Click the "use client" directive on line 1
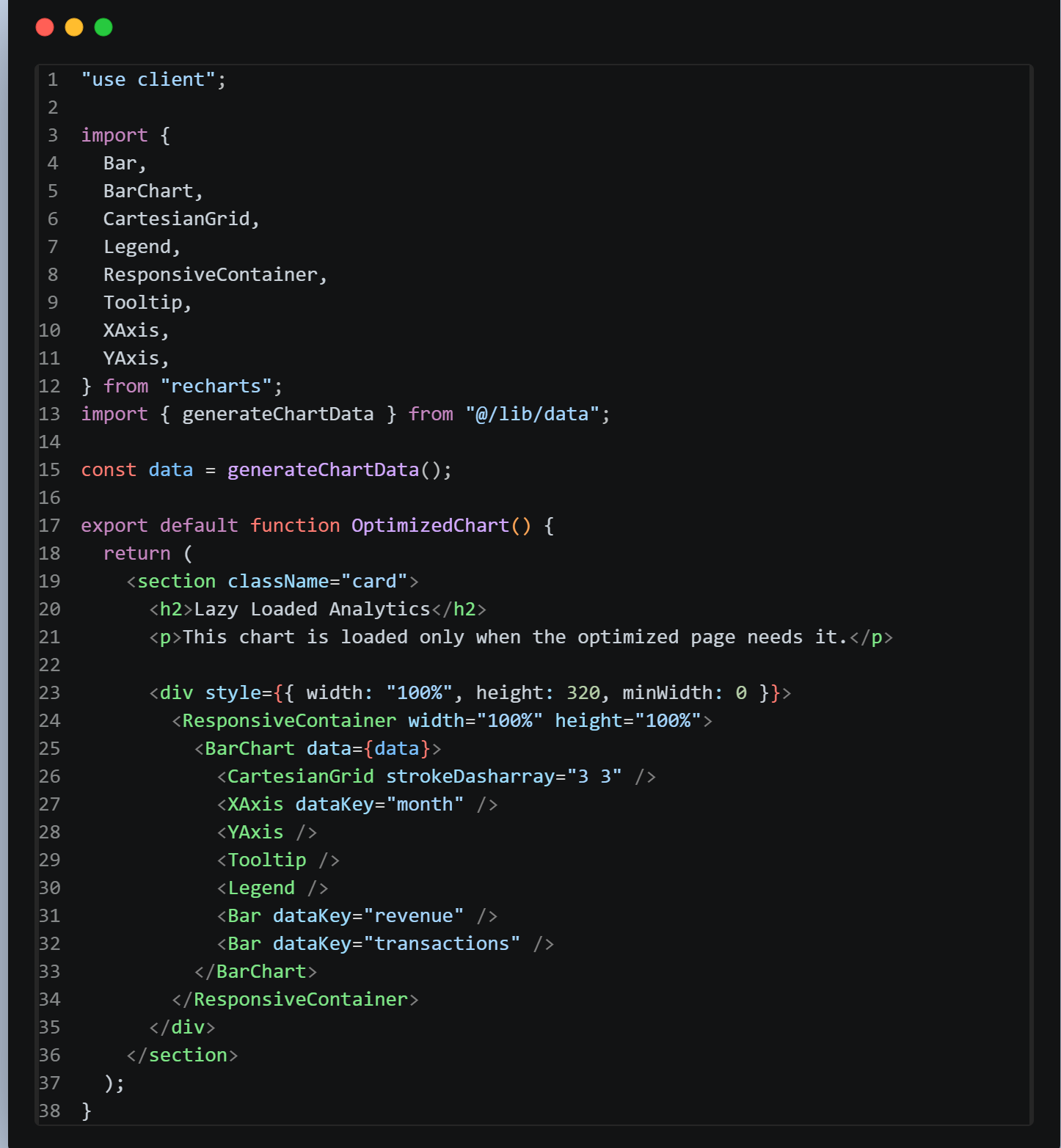 point(153,79)
